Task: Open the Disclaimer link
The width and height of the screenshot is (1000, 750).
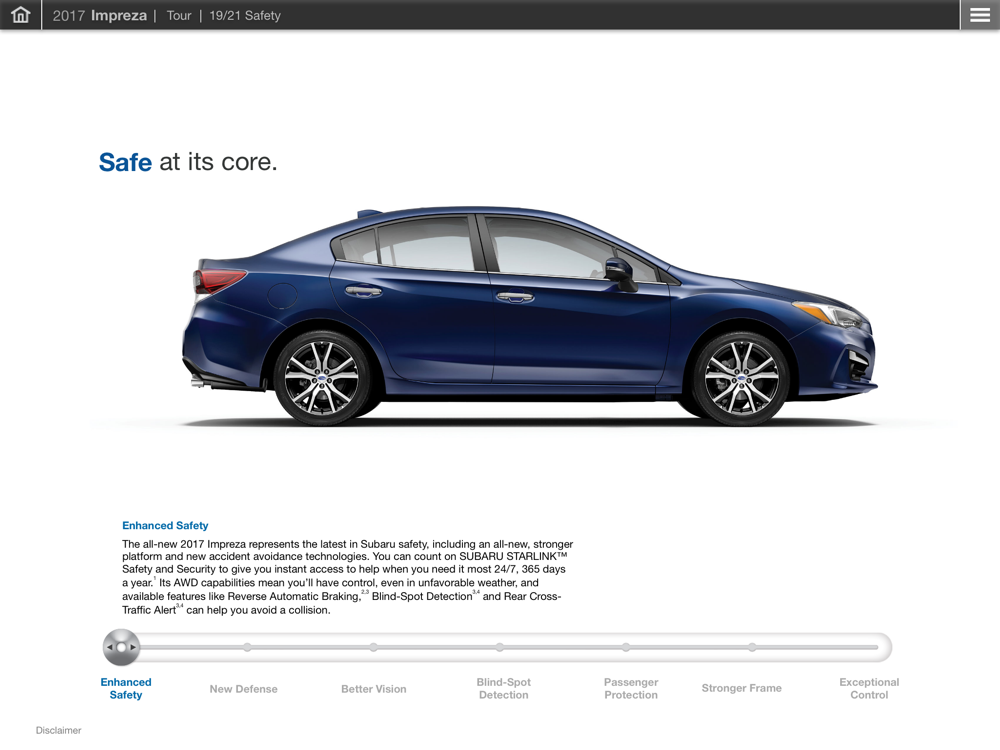Action: click(59, 730)
